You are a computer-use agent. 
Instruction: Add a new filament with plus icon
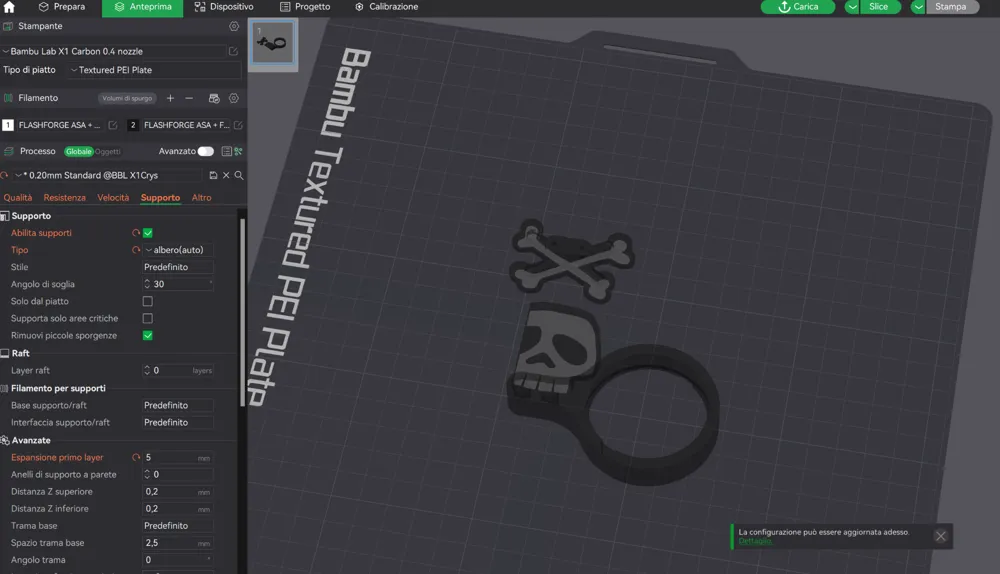tap(170, 98)
